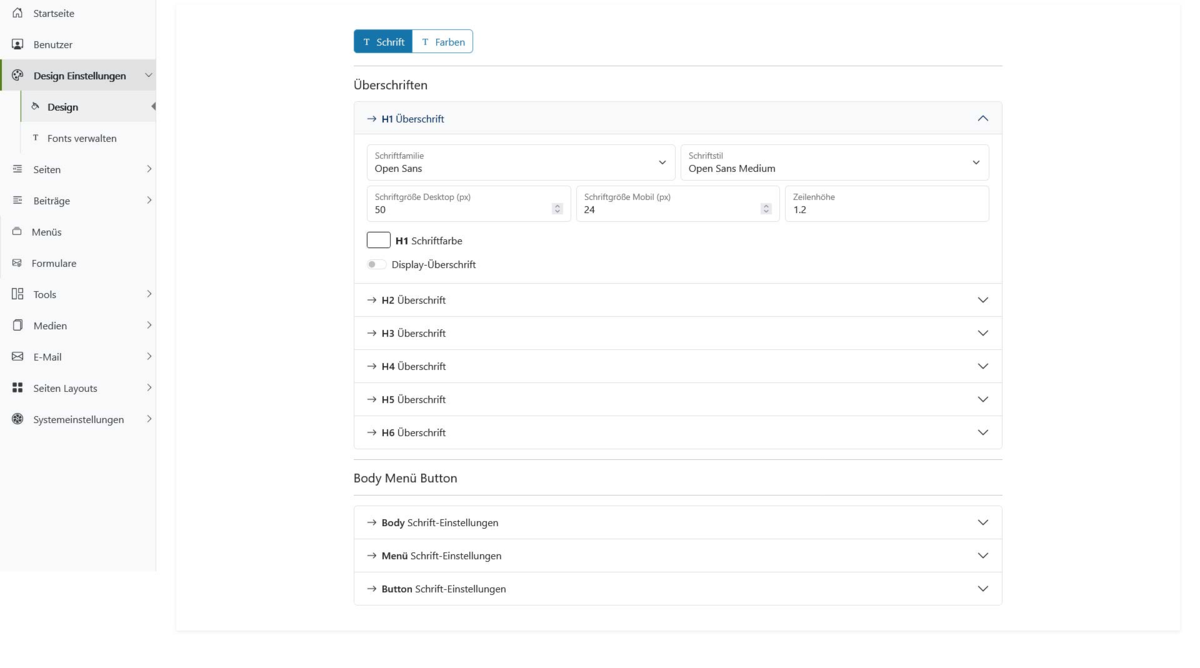This screenshot has width=1200, height=668.
Task: Select the Schrift tab
Action: coord(383,42)
